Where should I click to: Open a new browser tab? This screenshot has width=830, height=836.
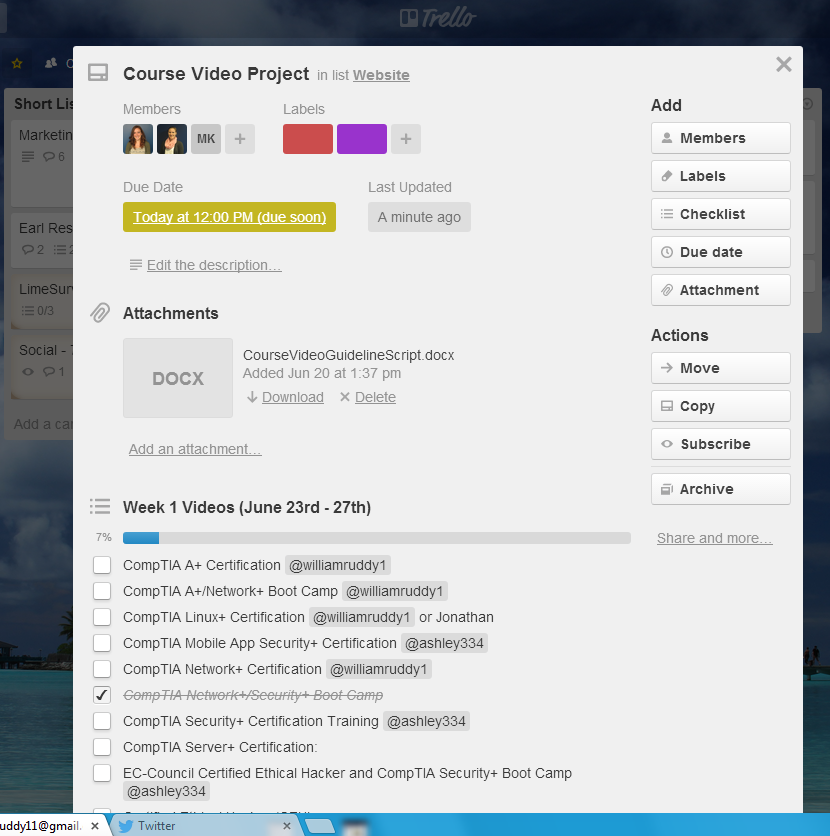[x=320, y=826]
